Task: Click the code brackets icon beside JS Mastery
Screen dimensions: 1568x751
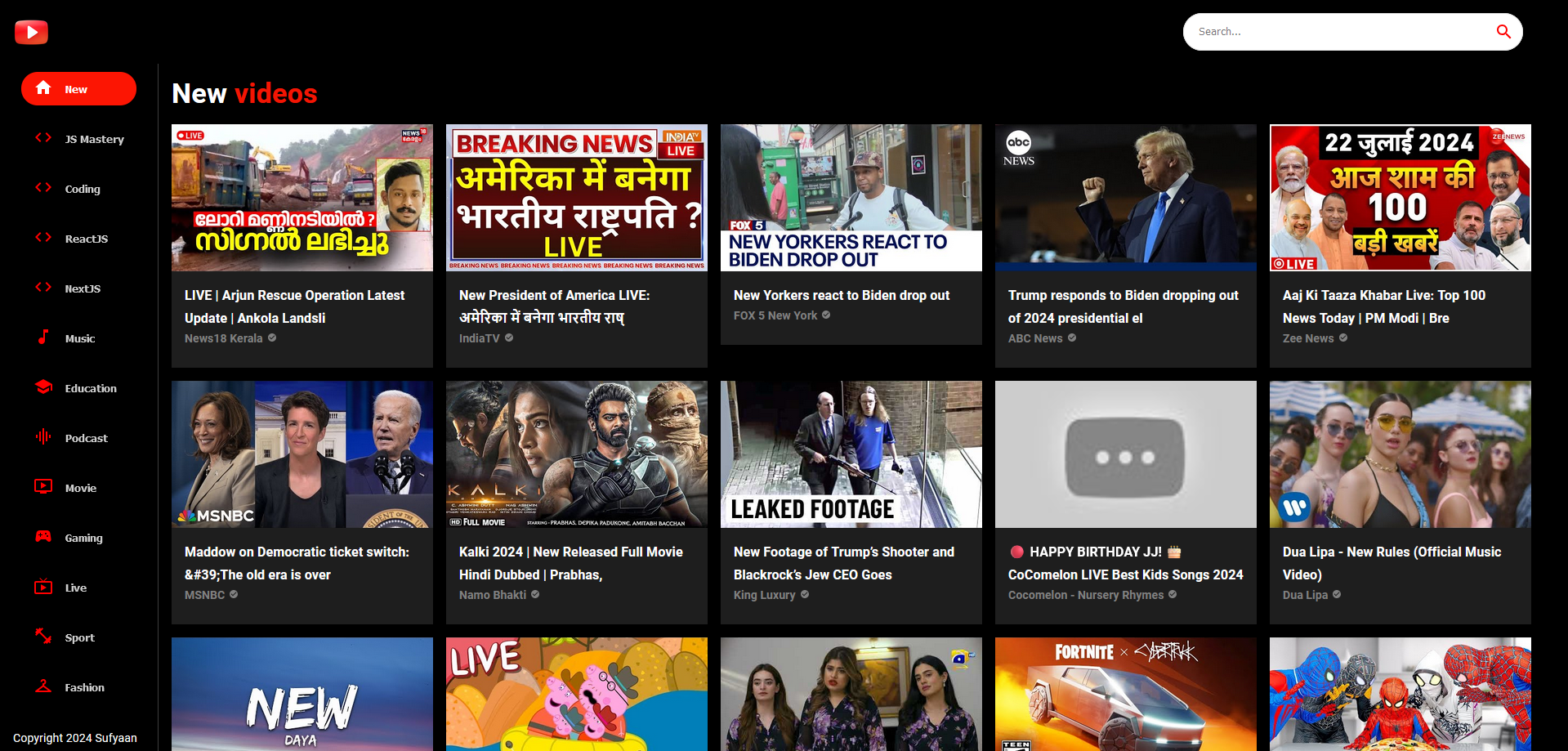Action: 43,138
